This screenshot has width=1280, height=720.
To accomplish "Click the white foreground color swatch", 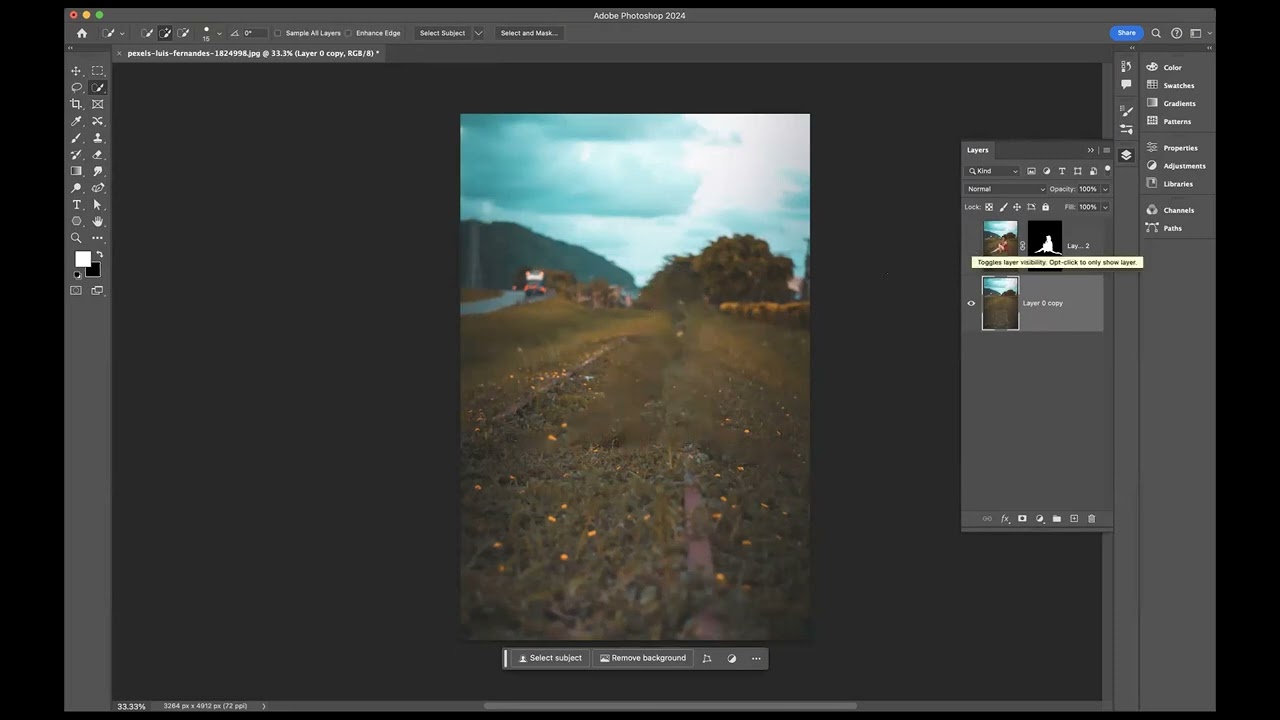I will (83, 259).
